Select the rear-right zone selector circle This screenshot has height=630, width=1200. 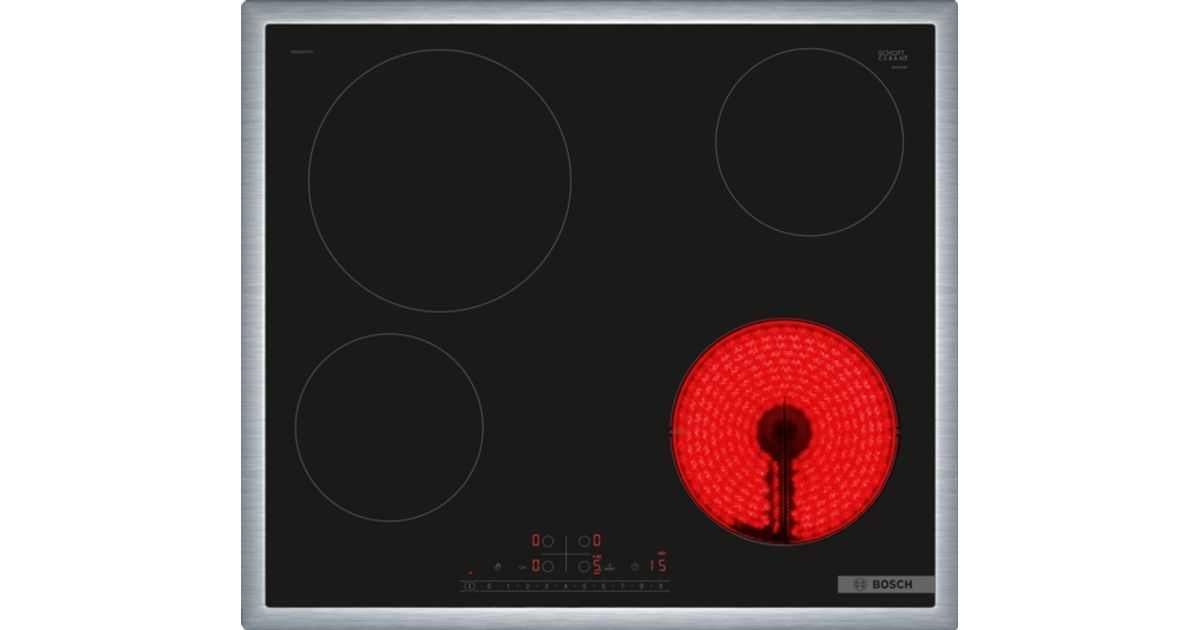[584, 541]
